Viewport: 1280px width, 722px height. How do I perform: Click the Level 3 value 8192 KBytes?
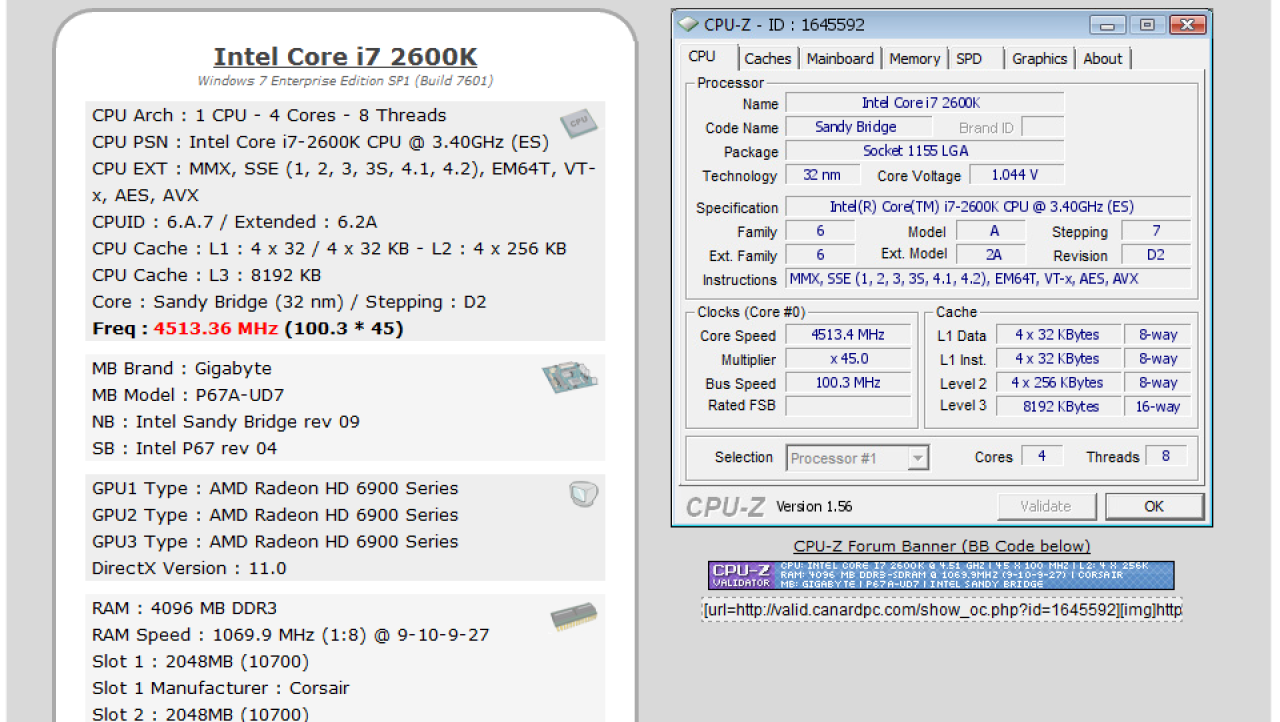tap(1057, 407)
